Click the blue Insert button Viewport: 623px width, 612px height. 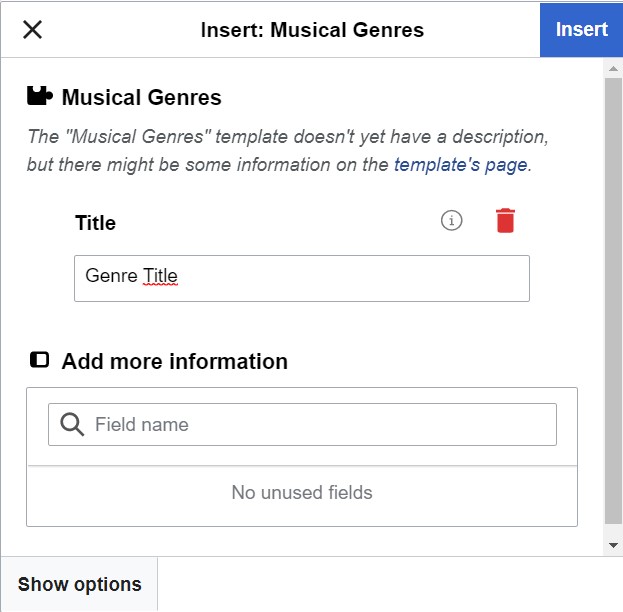581,29
